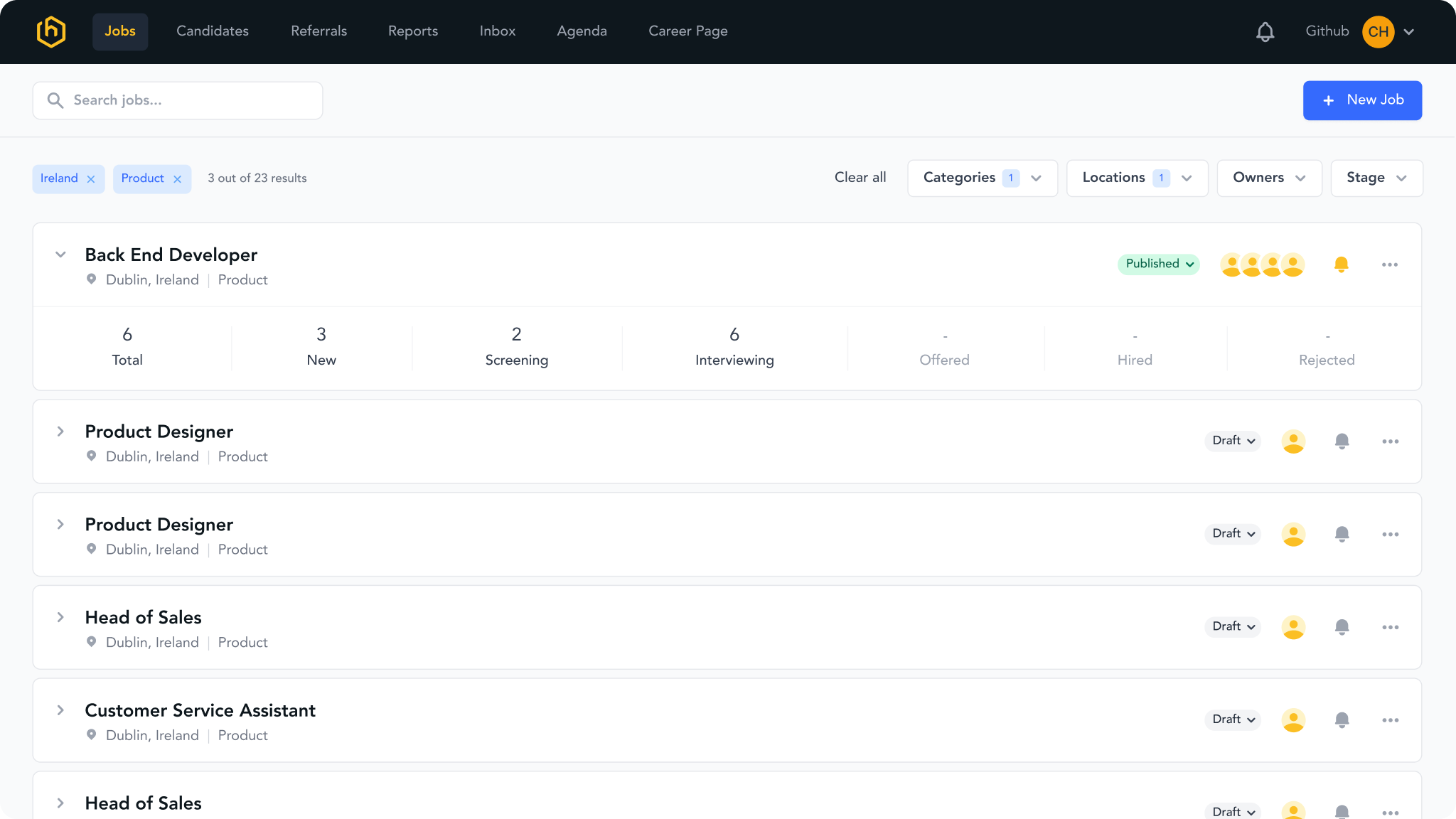Toggle notifications bell for Product Designer
This screenshot has width=1456, height=819.
[1342, 441]
